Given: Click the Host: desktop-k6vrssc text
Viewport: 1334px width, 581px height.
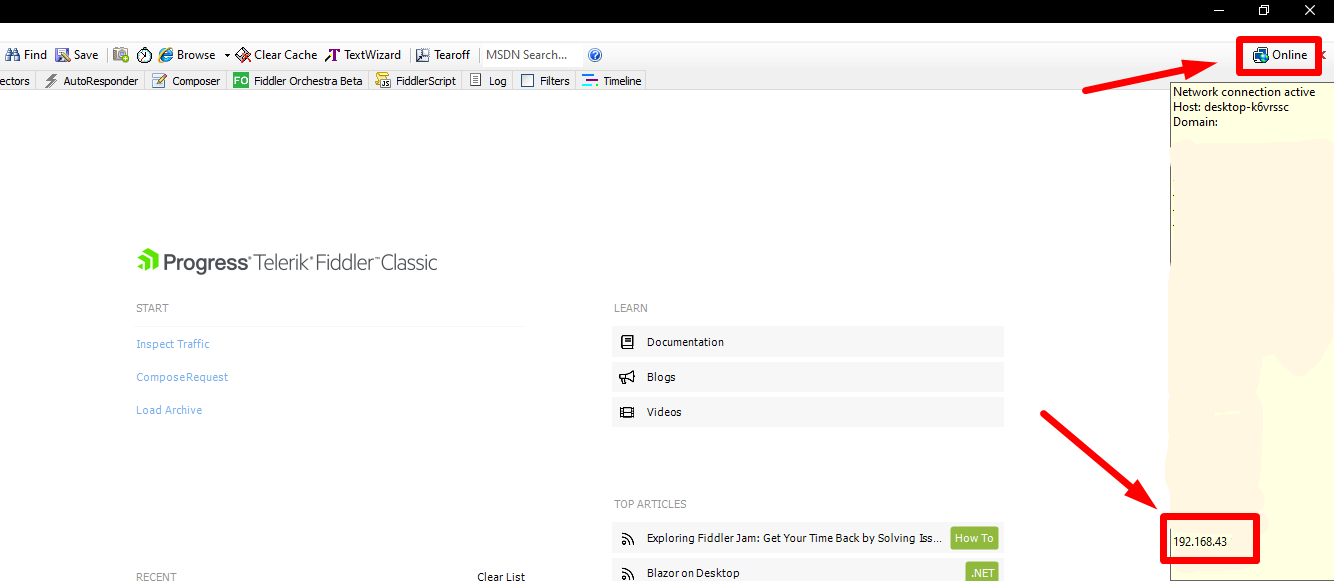Looking at the screenshot, I should (x=1231, y=107).
